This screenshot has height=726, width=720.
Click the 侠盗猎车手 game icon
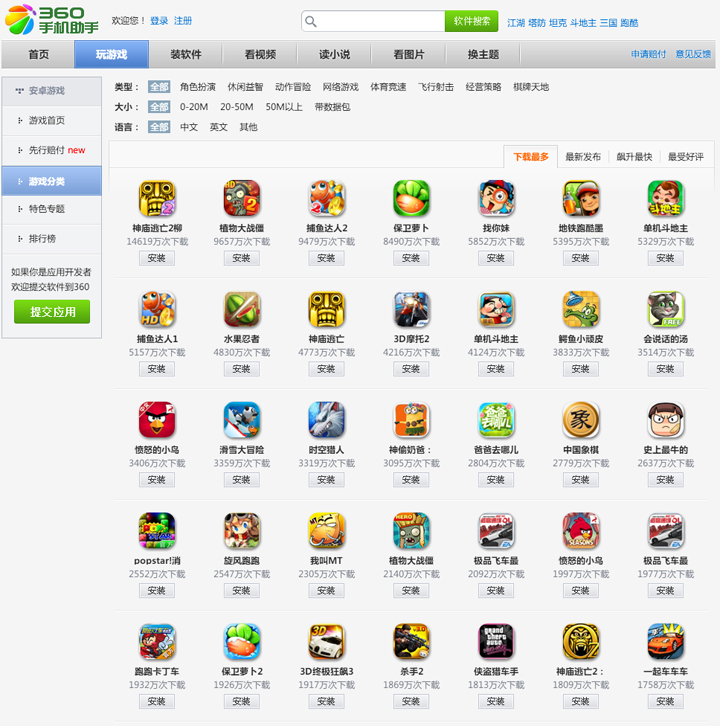point(496,641)
